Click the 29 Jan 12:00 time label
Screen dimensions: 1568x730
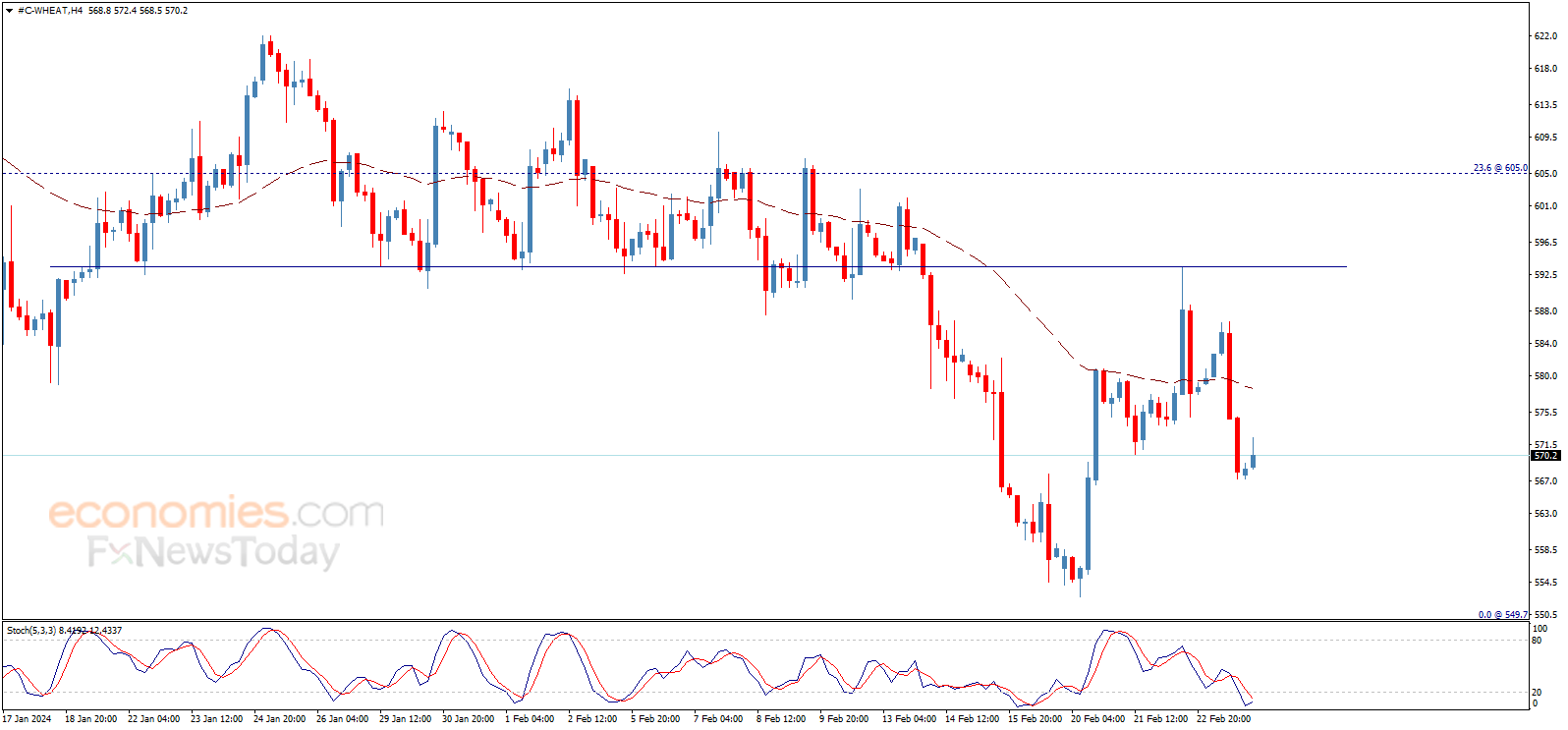point(405,719)
